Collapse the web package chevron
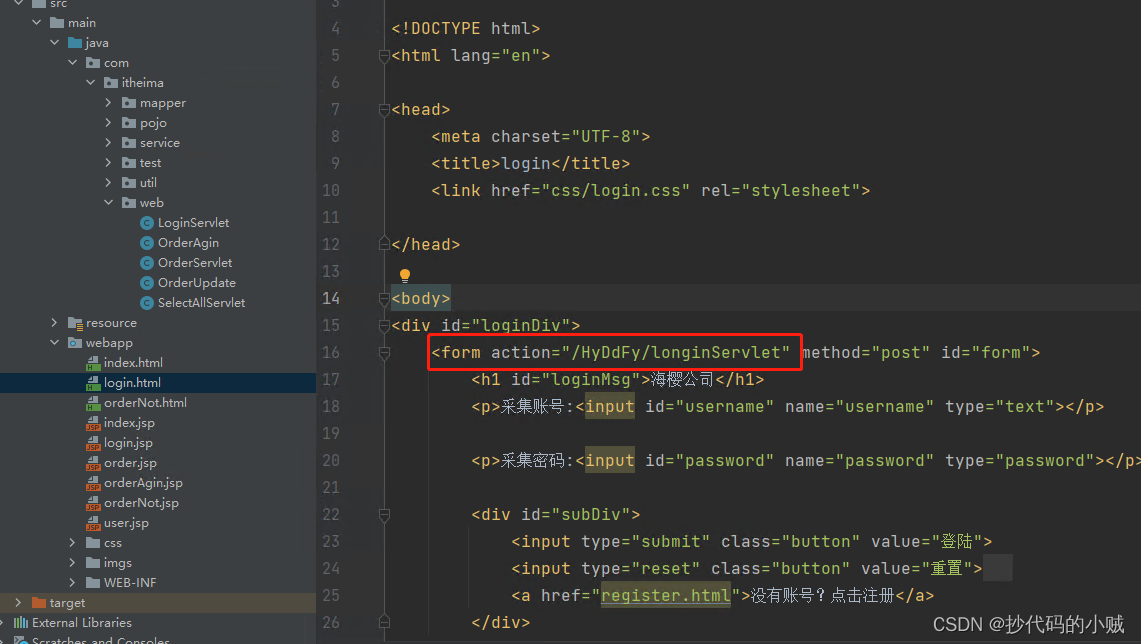 click(108, 202)
